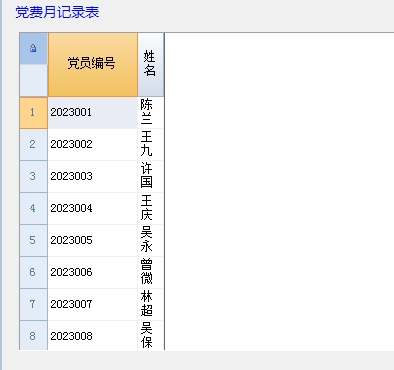The image size is (394, 370).
Task: Click the lock icon in grid corner
Action: point(33,48)
